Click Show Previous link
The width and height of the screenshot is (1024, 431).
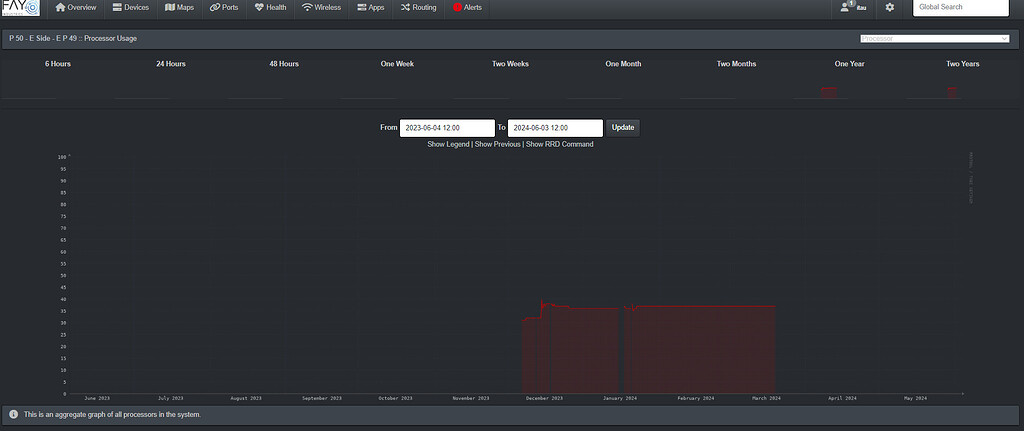pos(498,144)
